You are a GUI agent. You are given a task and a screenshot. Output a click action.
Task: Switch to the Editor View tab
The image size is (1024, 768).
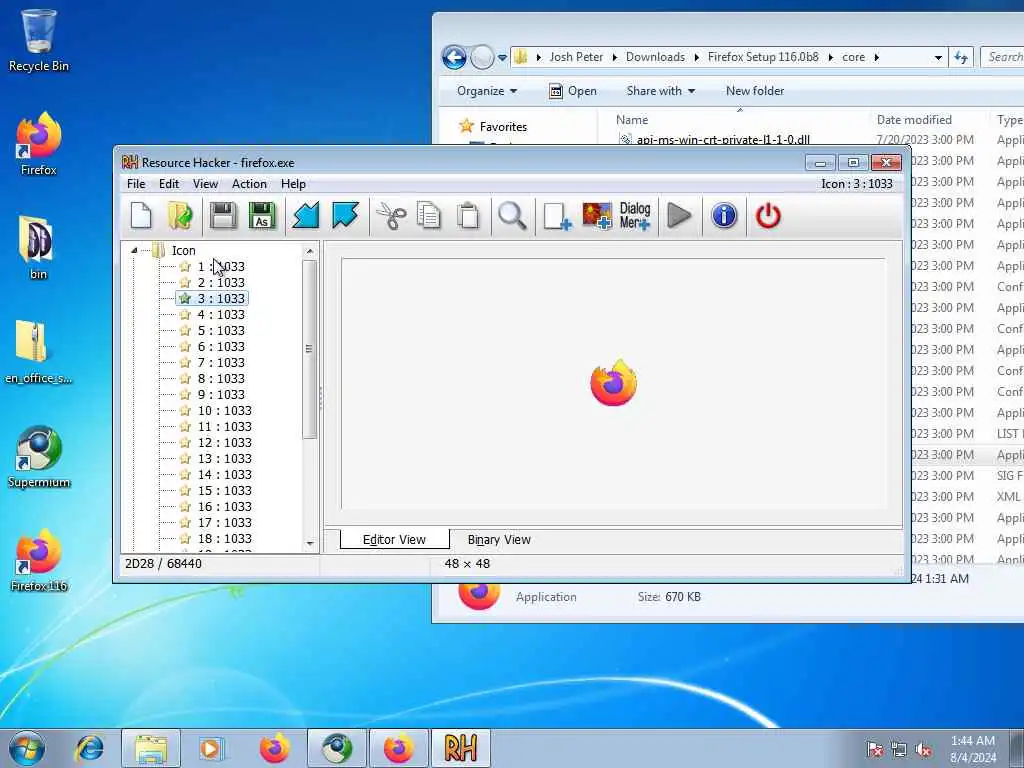[x=394, y=539]
